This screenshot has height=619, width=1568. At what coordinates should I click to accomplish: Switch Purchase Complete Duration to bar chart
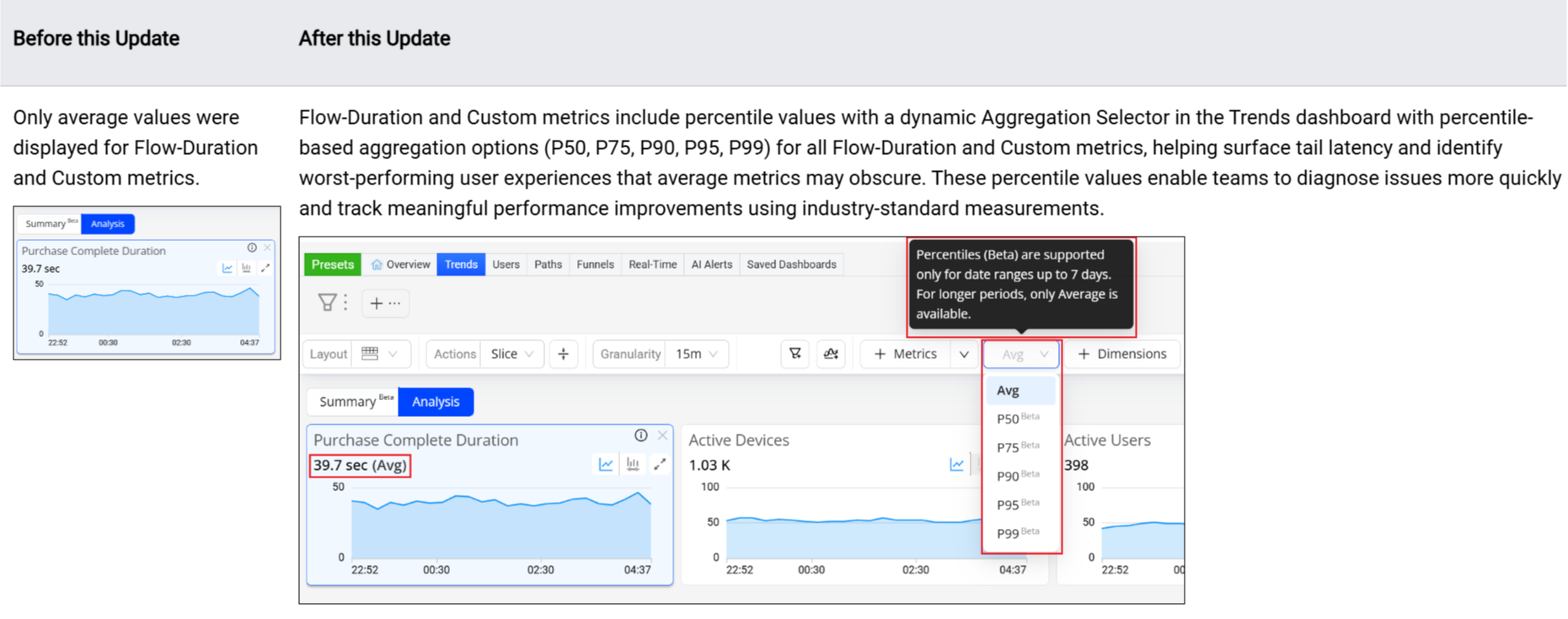pyautogui.click(x=633, y=464)
